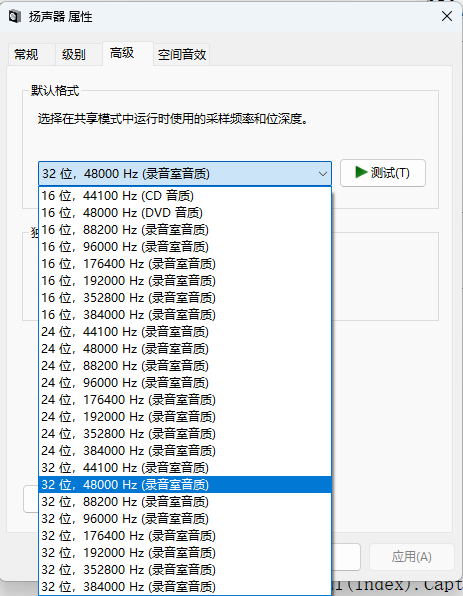Viewport: 463px width, 596px height.
Task: Select 24 位, 384000 Hz option
Action: (x=185, y=451)
